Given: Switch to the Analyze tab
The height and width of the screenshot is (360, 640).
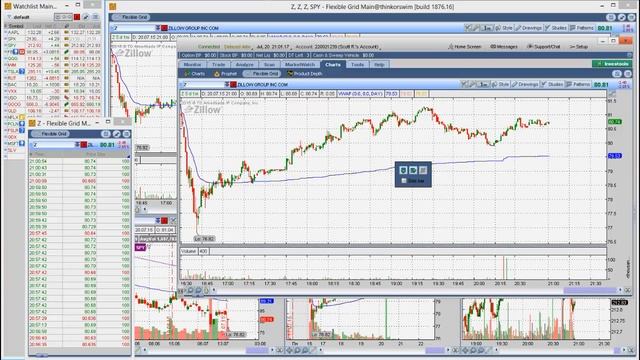Looking at the screenshot, I should pyautogui.click(x=244, y=64).
